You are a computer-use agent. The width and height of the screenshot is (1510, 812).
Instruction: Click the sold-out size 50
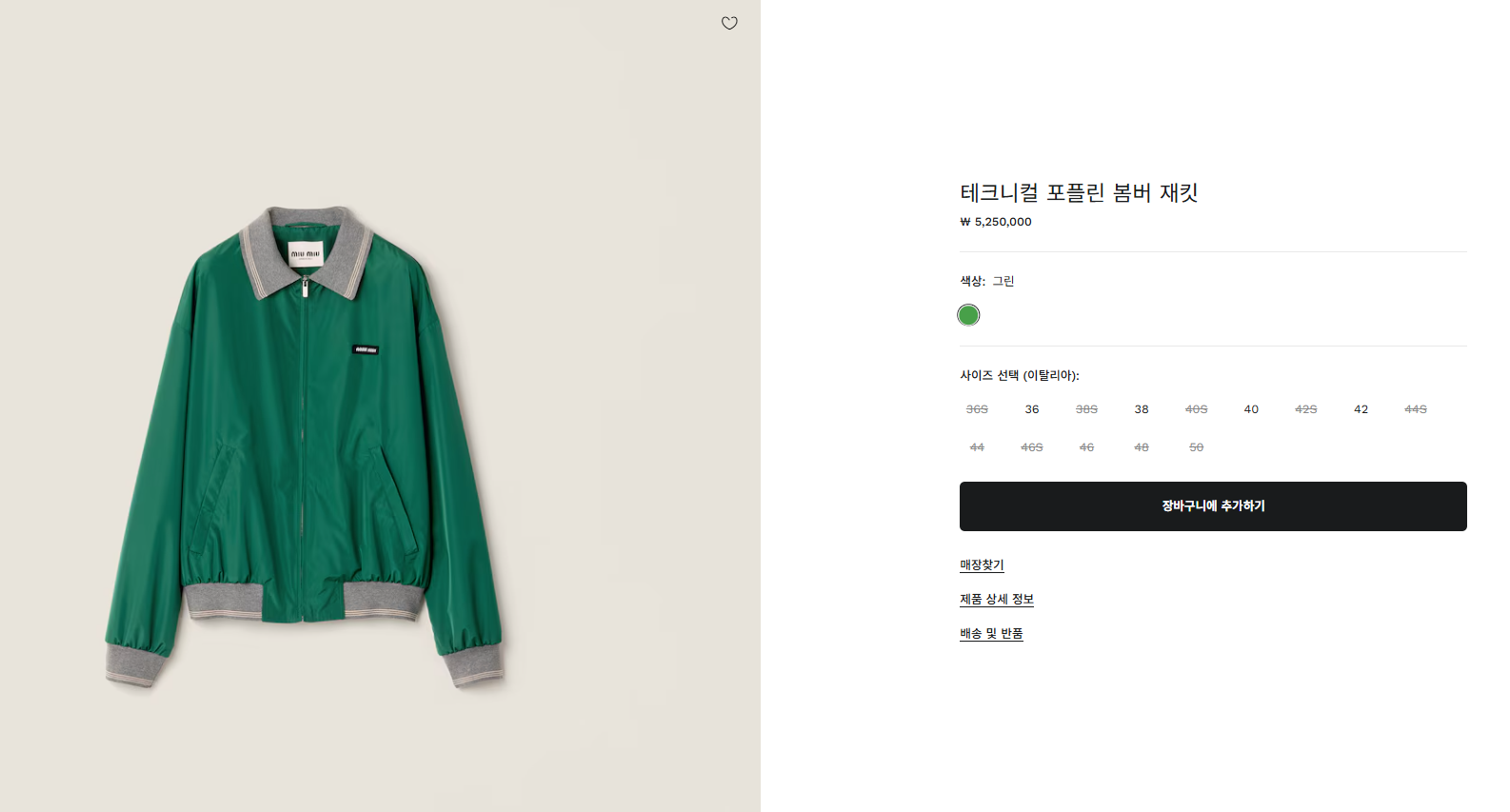tap(1196, 447)
